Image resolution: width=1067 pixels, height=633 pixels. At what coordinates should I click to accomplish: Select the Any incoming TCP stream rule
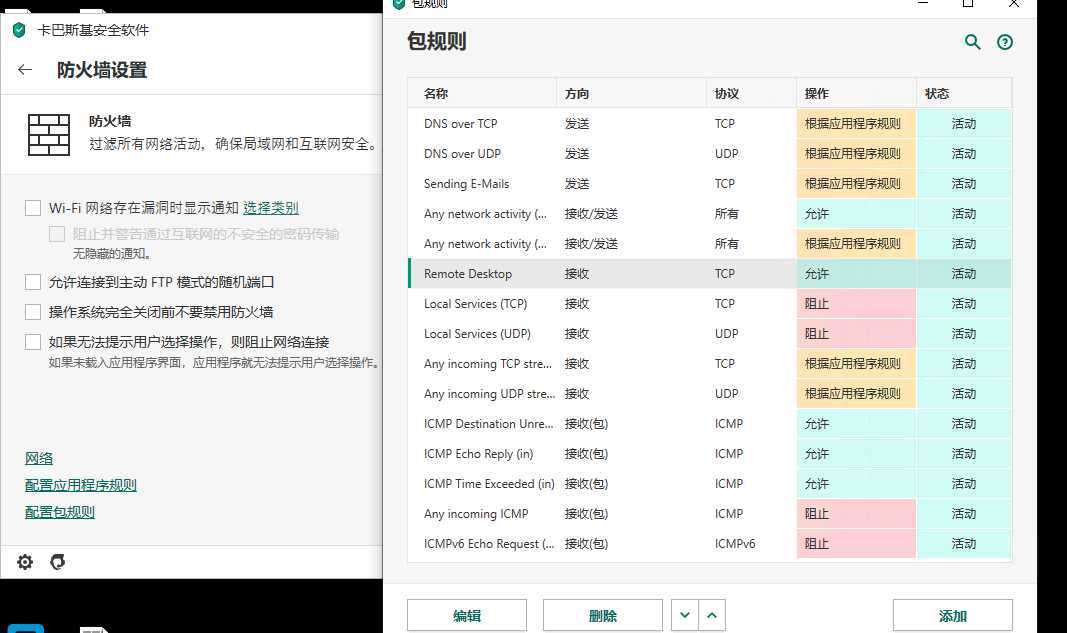tap(710, 363)
